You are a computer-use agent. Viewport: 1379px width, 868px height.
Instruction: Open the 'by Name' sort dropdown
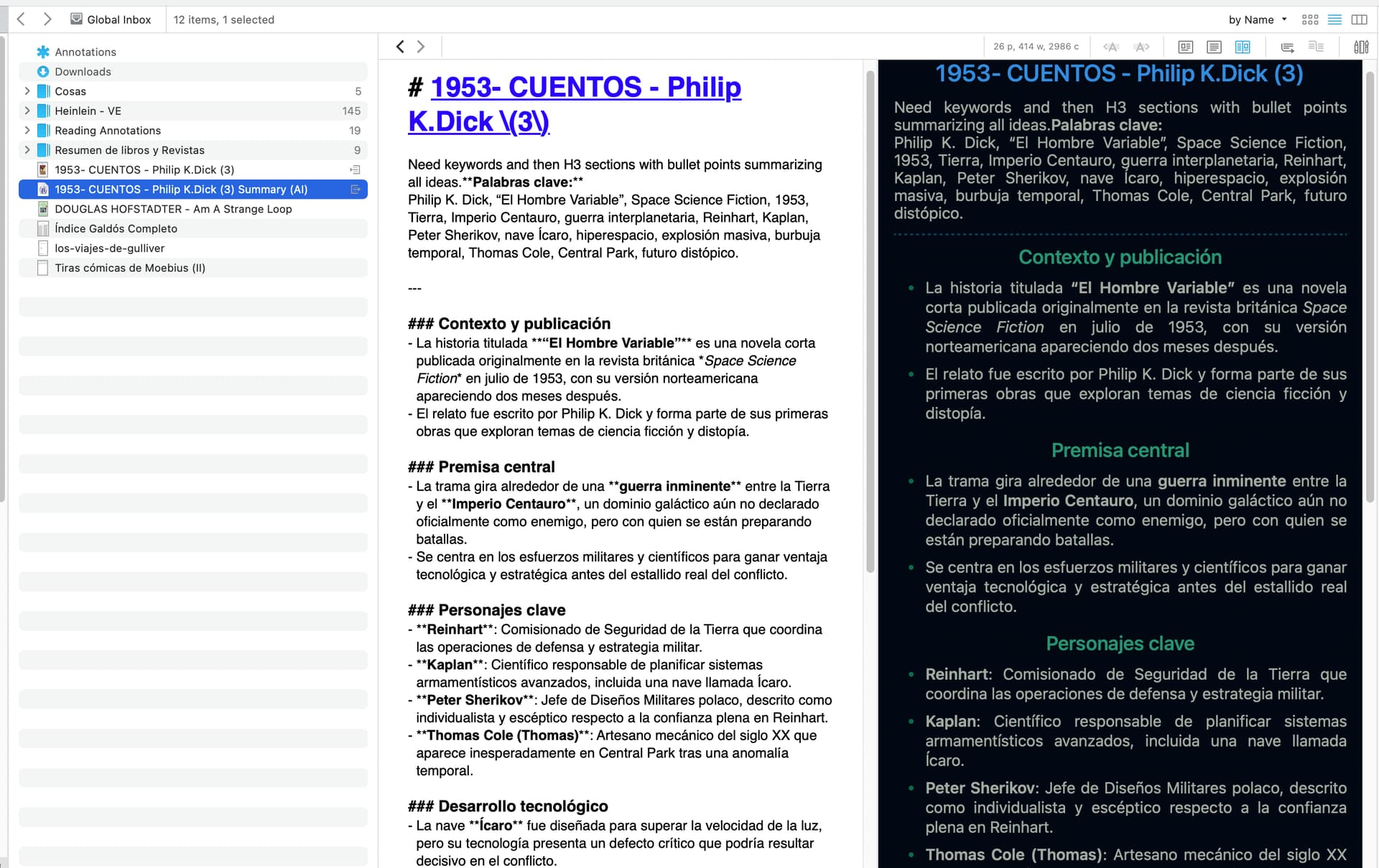(x=1257, y=19)
